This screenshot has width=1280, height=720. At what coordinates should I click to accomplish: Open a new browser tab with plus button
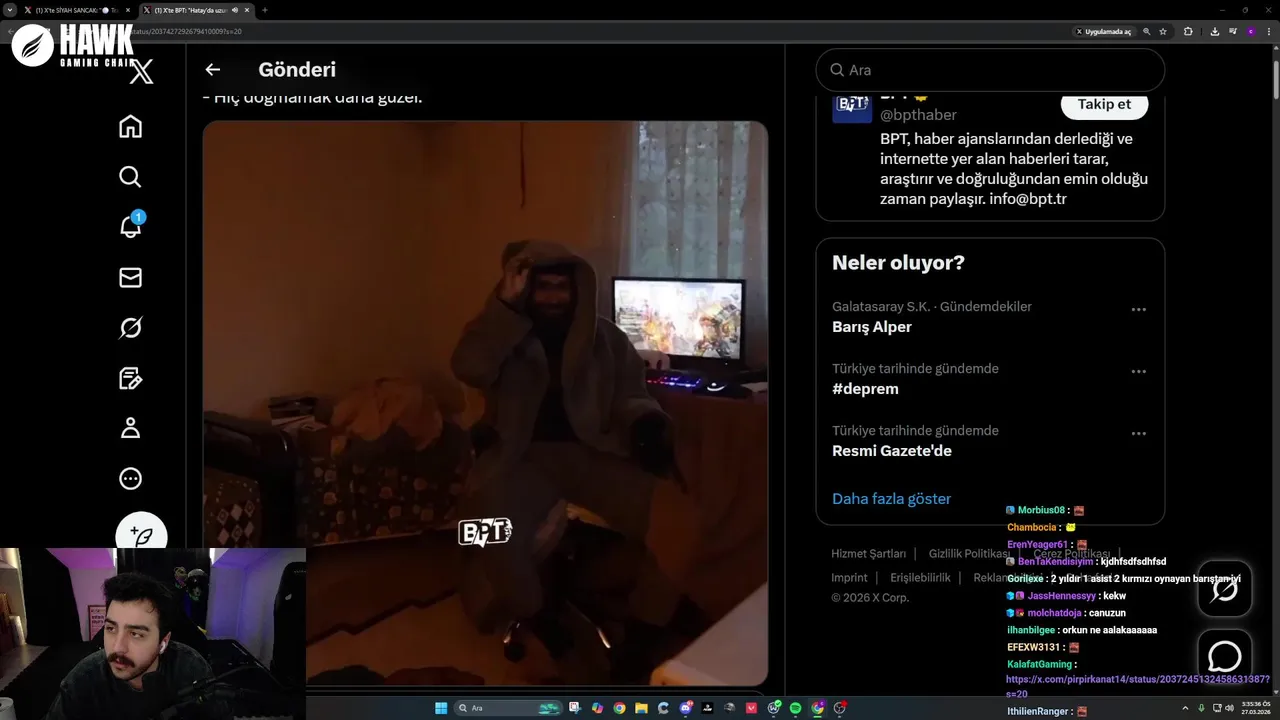[264, 10]
